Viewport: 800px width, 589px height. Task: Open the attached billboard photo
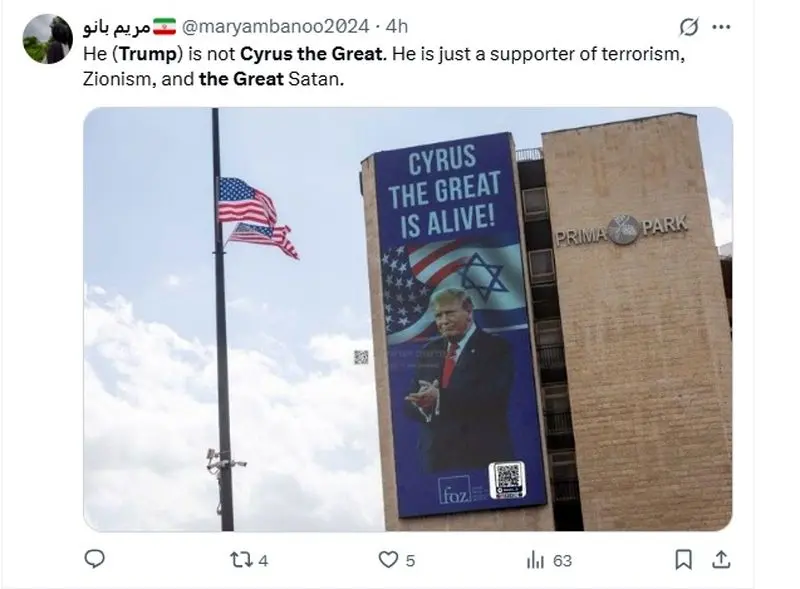tap(408, 319)
